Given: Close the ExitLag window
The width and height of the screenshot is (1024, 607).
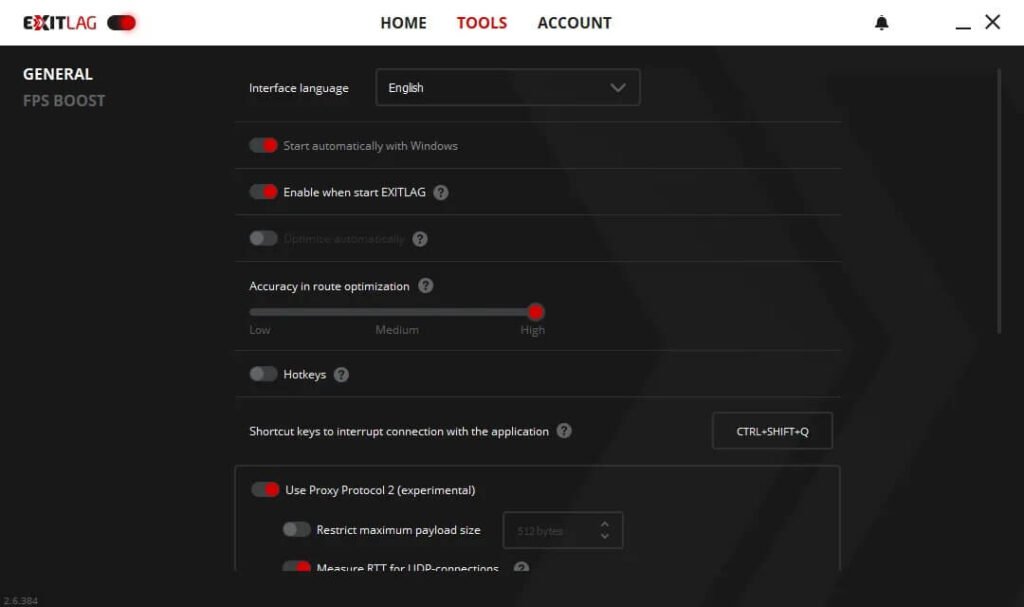Looking at the screenshot, I should click(993, 22).
